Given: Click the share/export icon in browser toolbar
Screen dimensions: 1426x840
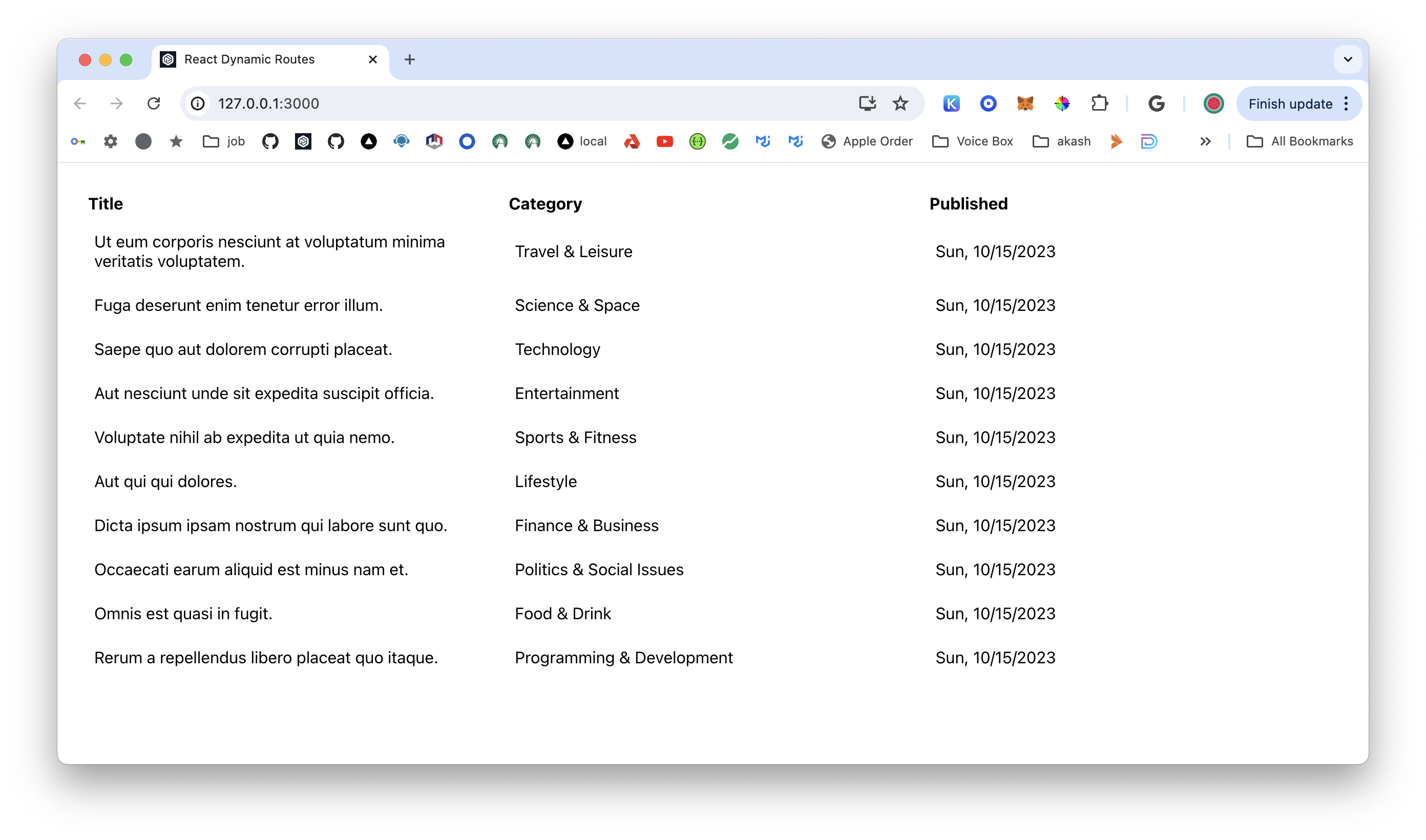Looking at the screenshot, I should 867,104.
